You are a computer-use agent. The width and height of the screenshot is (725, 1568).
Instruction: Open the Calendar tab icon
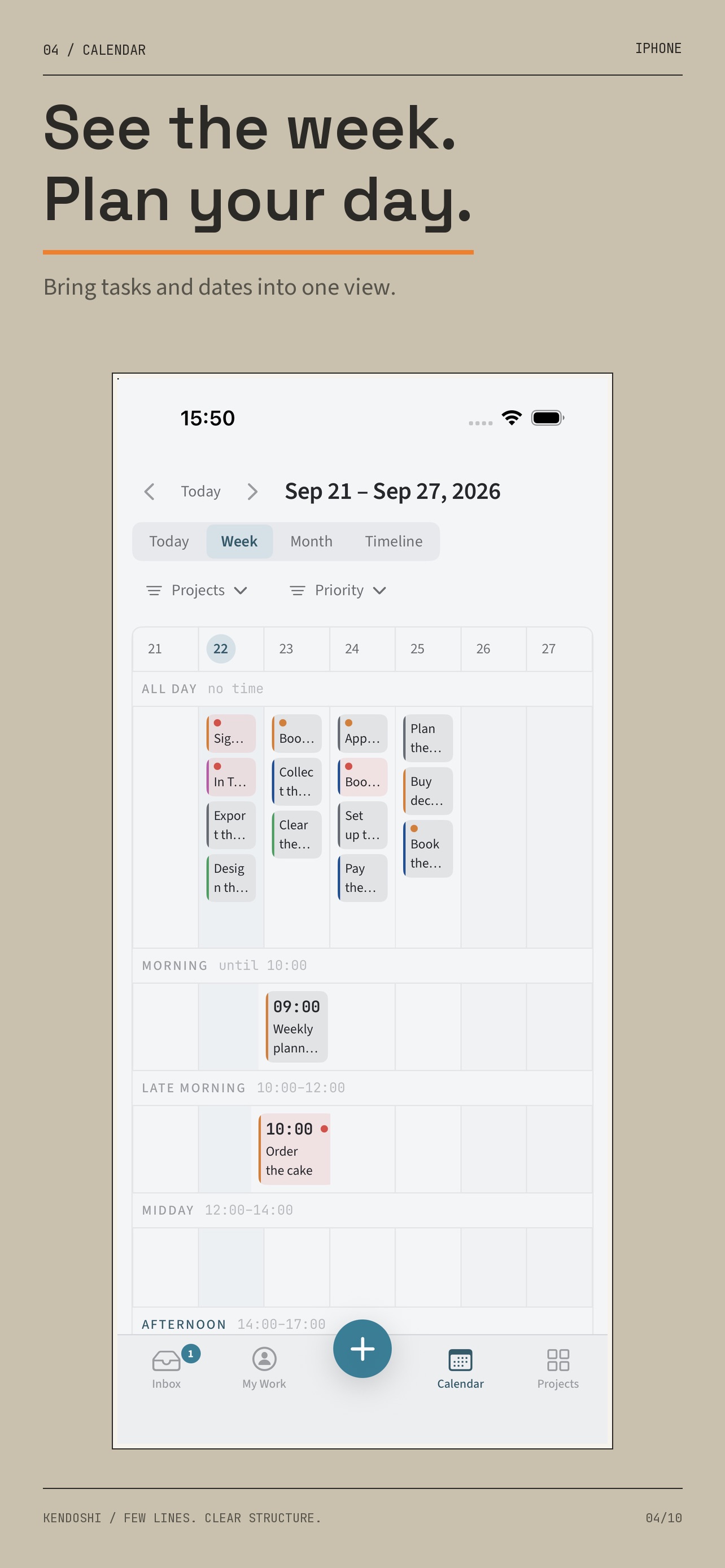tap(460, 1359)
